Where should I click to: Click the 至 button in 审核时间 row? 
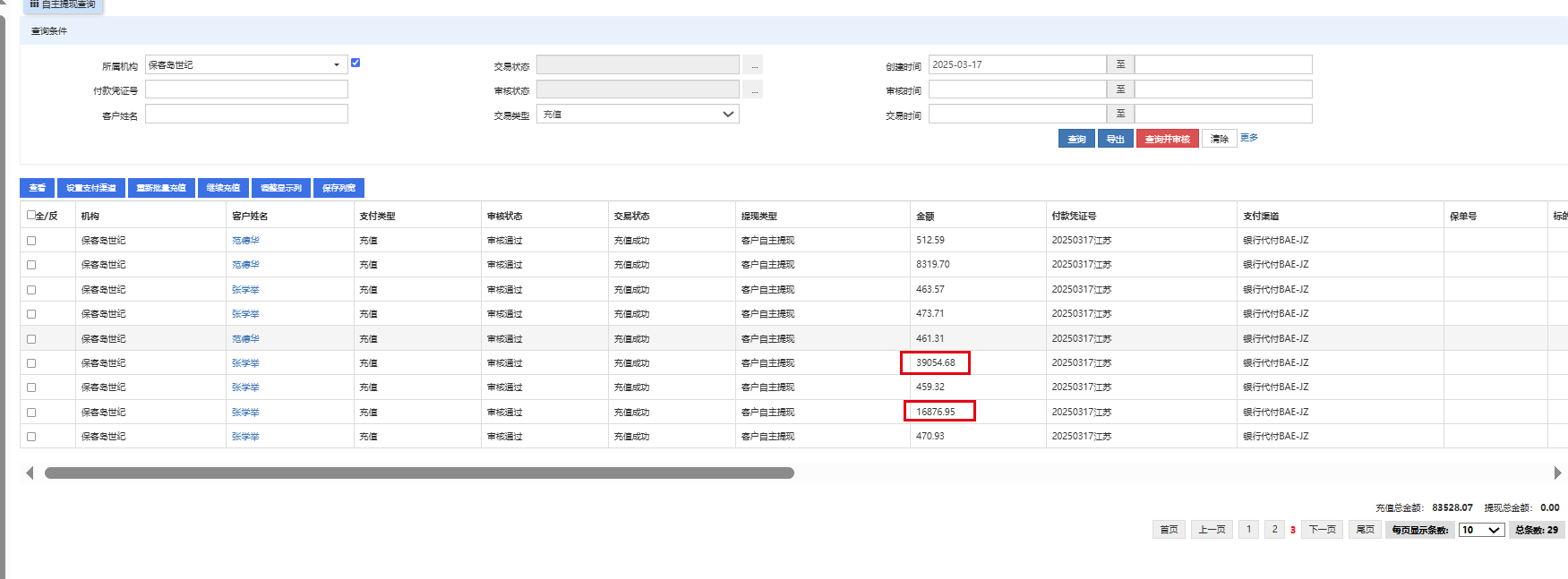(1120, 89)
